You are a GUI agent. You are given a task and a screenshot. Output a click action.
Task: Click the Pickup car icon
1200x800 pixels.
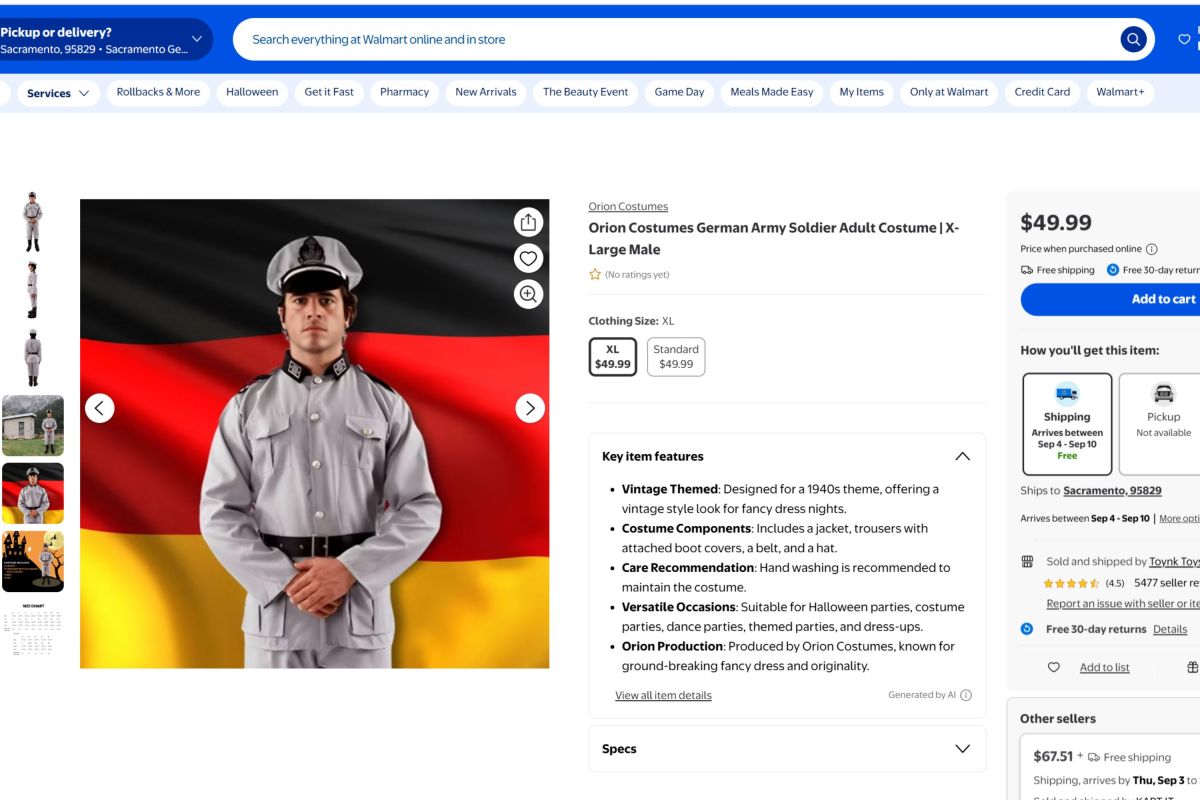pyautogui.click(x=1163, y=393)
